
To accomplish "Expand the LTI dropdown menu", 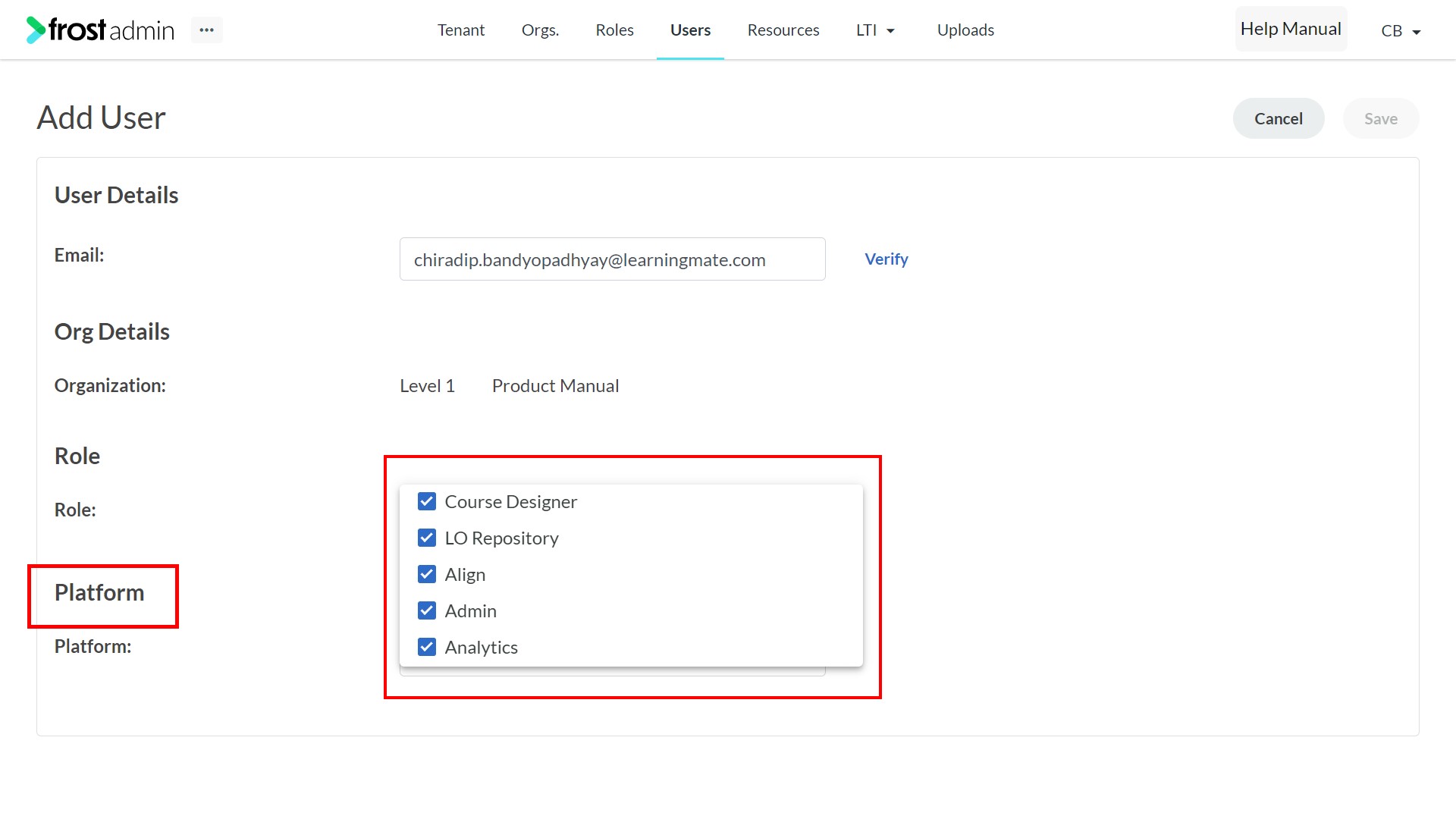I will click(876, 30).
